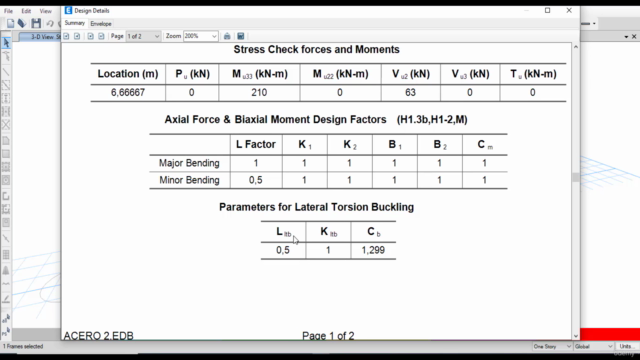Select the Draw Floor polygon tool

tap(6, 141)
